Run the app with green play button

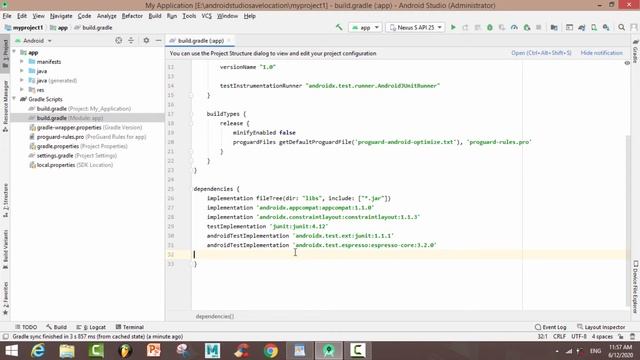point(453,27)
